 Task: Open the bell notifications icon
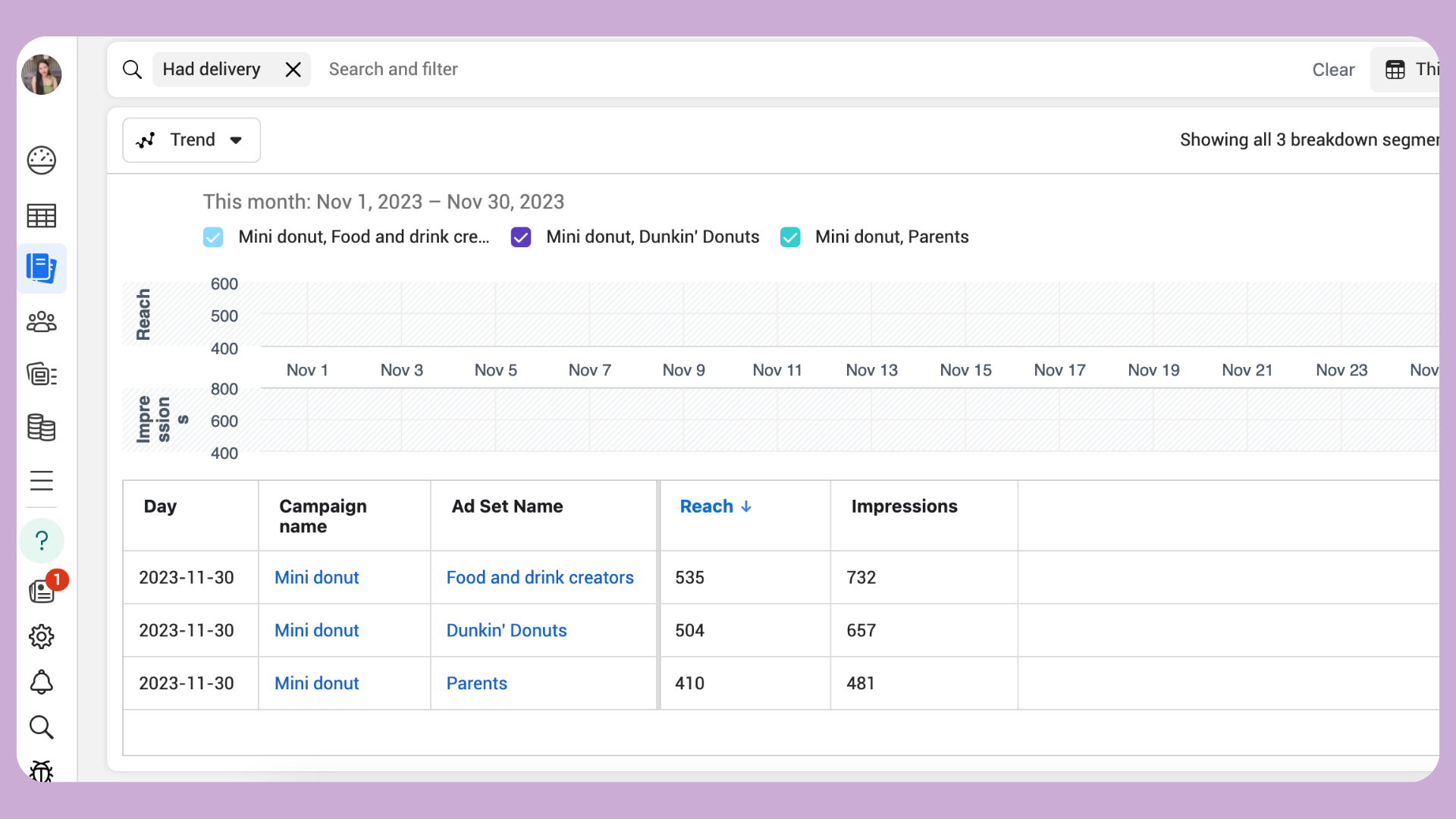click(42, 682)
